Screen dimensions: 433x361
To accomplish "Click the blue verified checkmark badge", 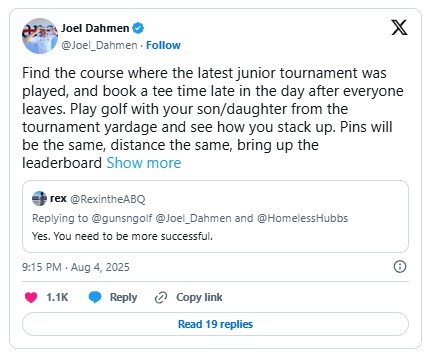I will [x=138, y=28].
